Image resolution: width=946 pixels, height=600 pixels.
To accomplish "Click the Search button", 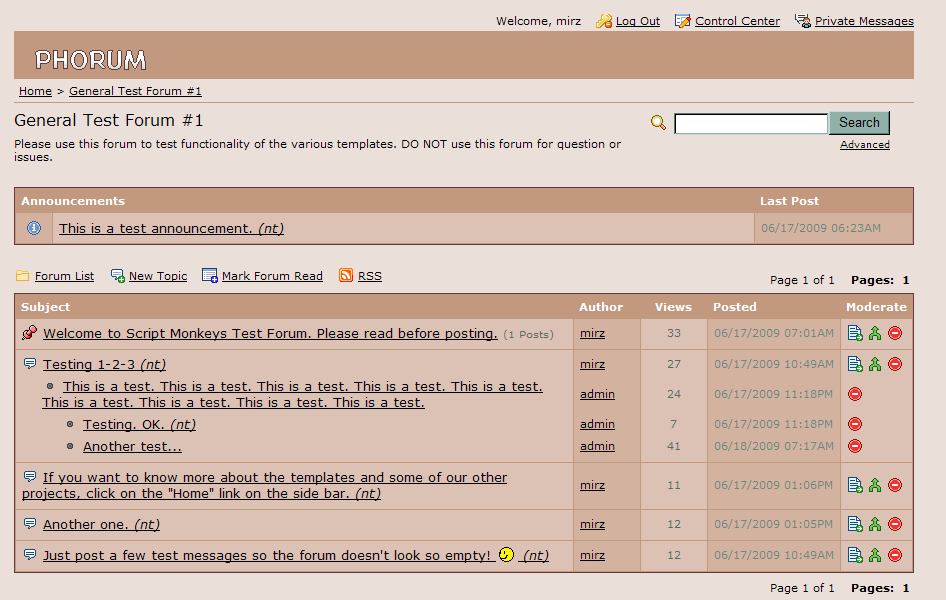I will [859, 123].
